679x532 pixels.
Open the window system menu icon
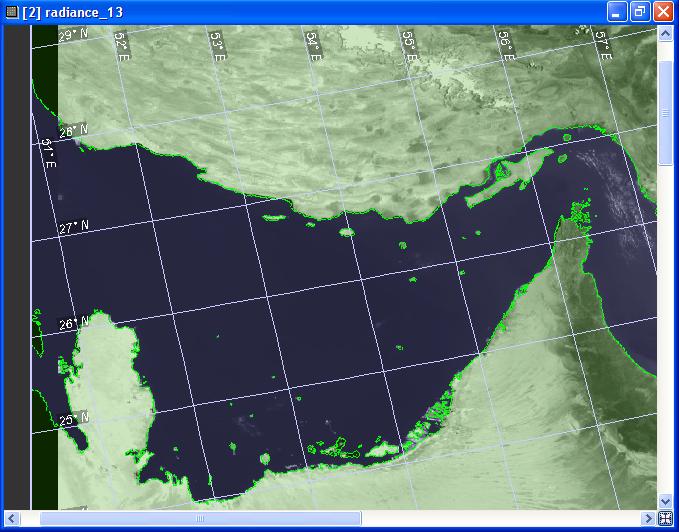click(11, 12)
